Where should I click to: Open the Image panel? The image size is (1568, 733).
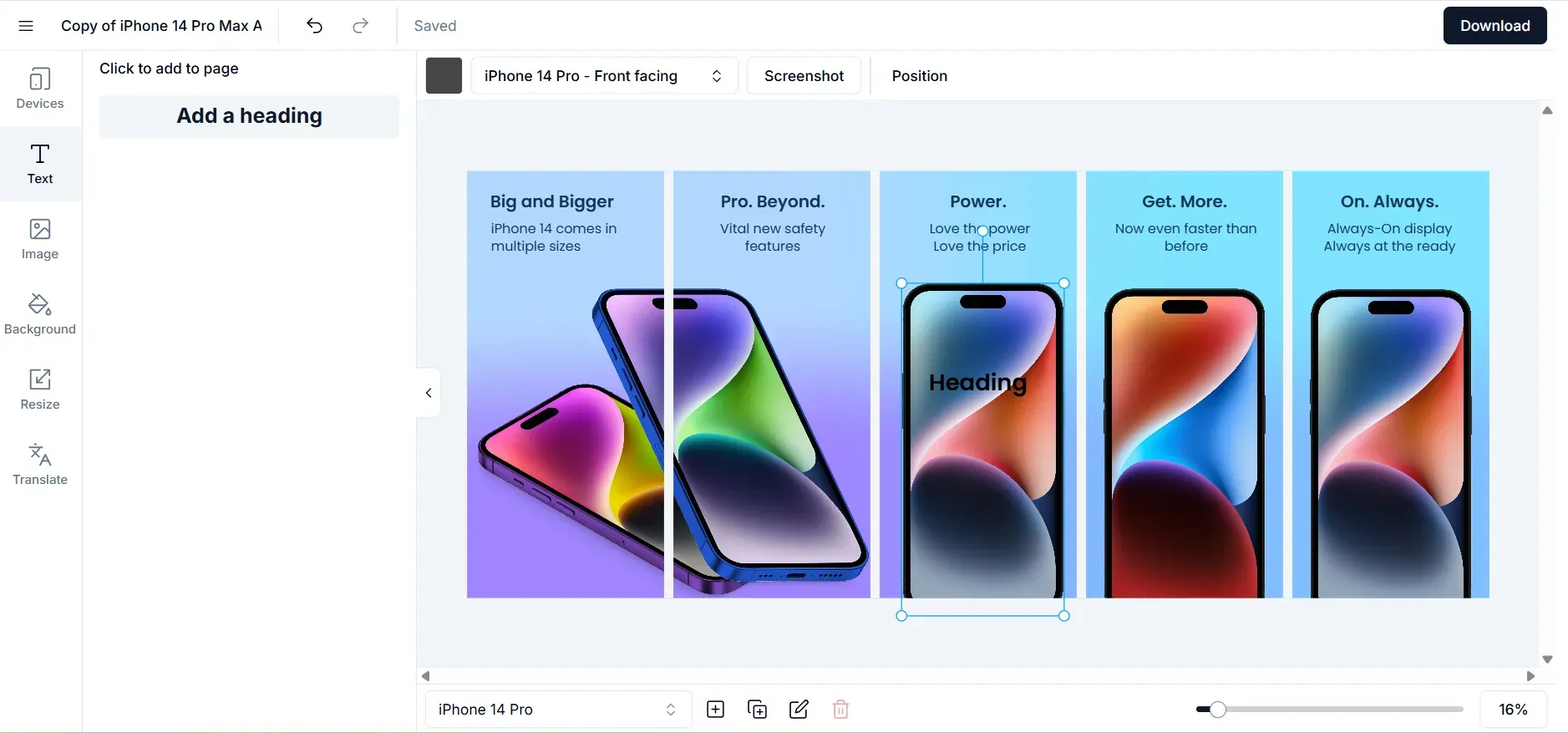pos(40,239)
